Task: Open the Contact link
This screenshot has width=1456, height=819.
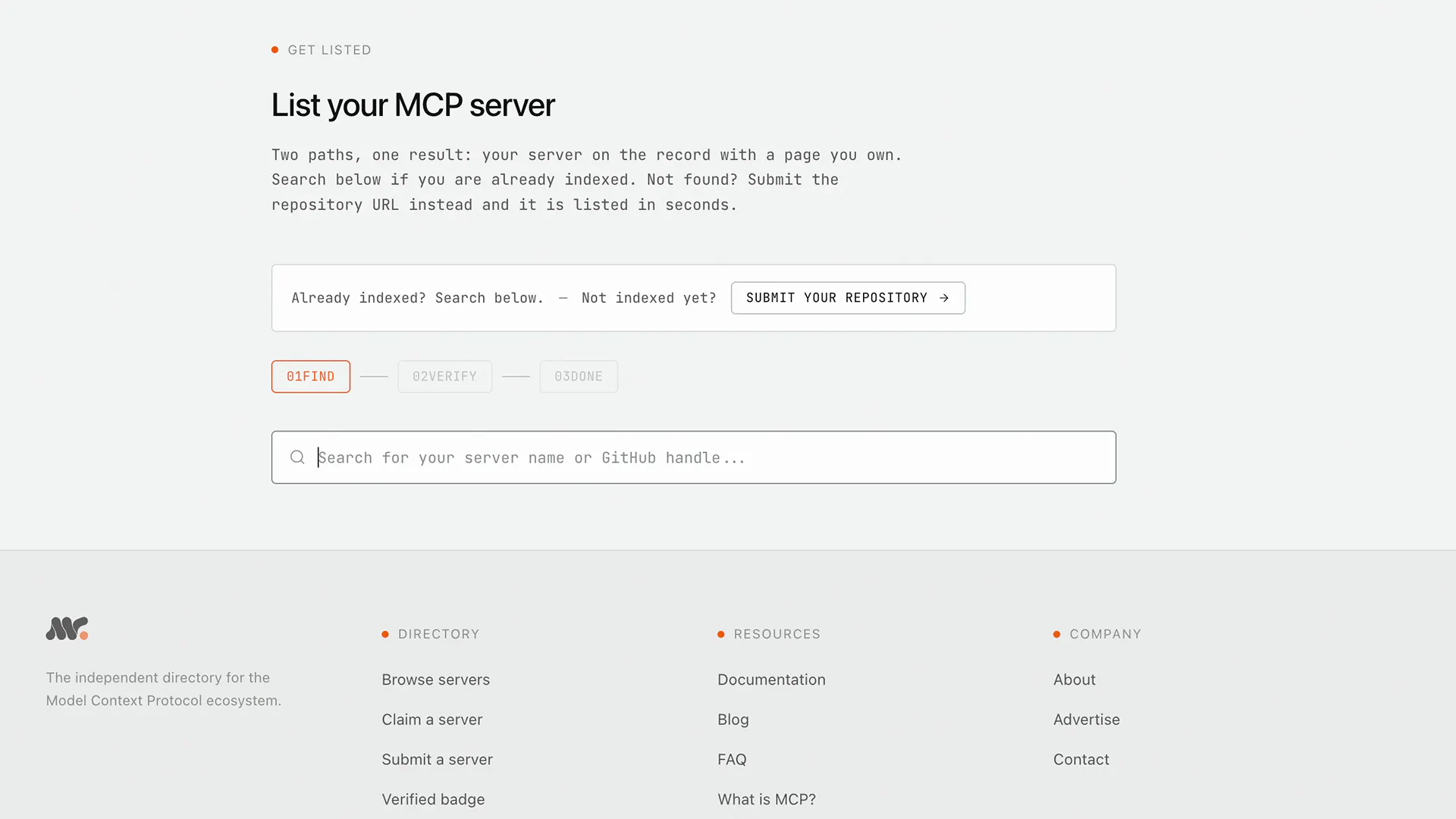Action: click(1081, 759)
